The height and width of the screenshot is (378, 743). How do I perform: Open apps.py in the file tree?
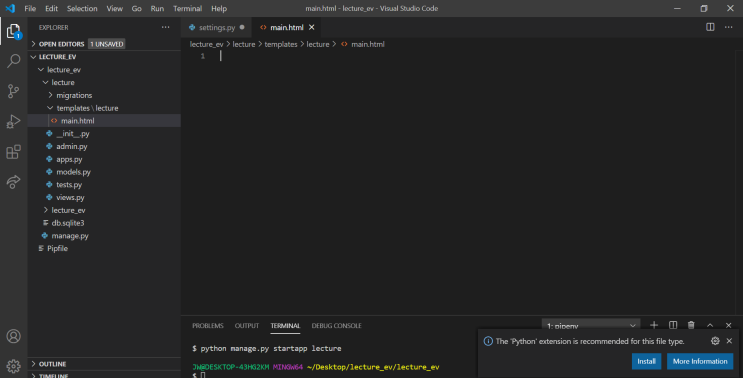tap(104, 159)
